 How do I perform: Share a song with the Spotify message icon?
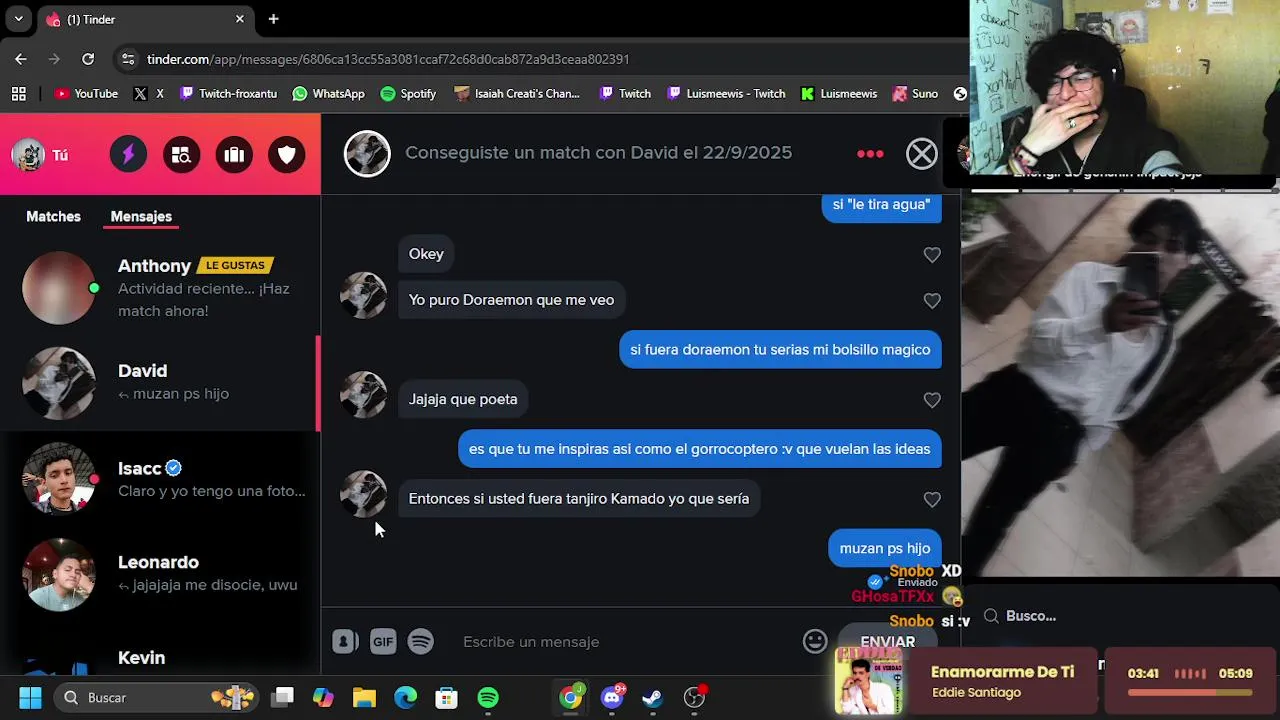421,642
